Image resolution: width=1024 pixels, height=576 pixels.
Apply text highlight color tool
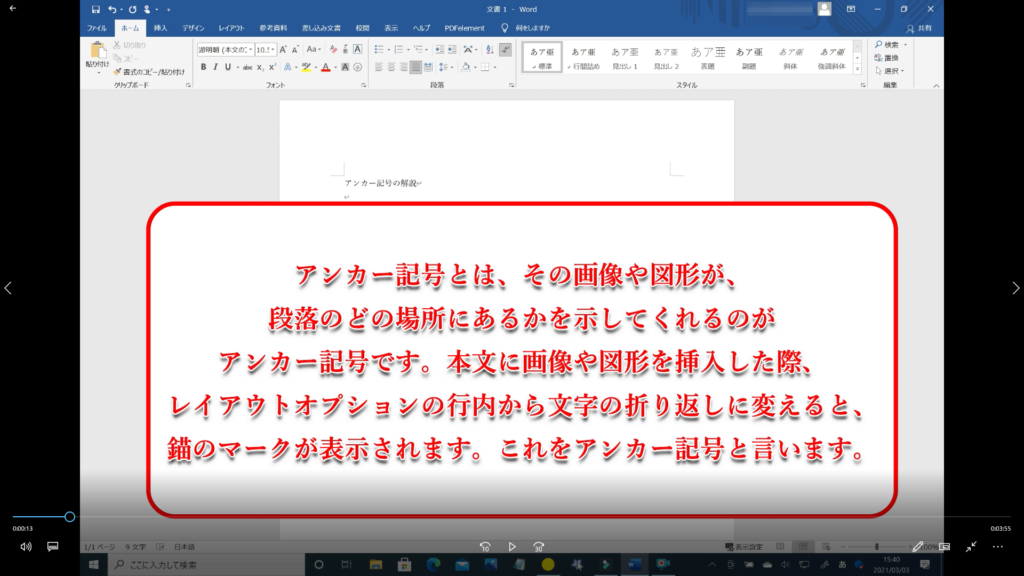pyautogui.click(x=307, y=67)
